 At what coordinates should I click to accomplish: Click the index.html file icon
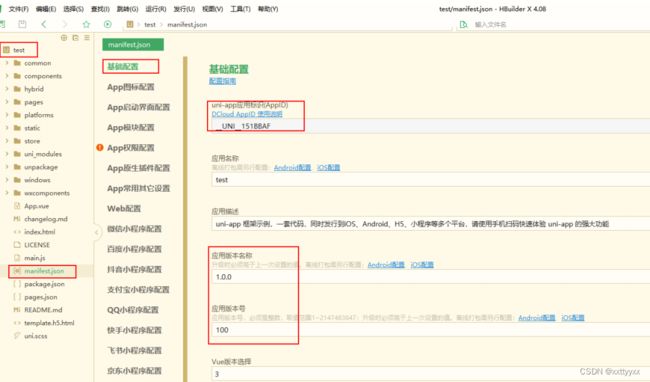17,232
